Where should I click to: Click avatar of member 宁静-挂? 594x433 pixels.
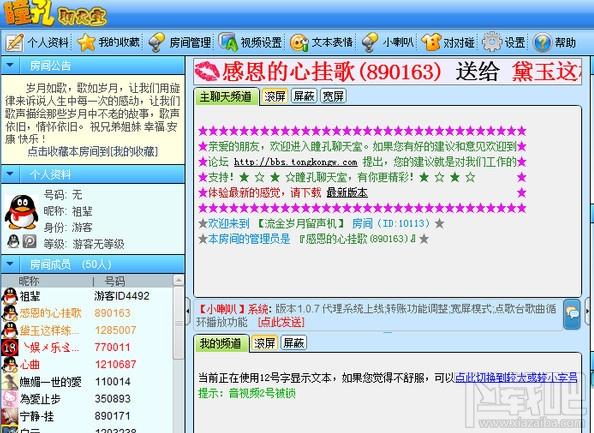pyautogui.click(x=9, y=416)
